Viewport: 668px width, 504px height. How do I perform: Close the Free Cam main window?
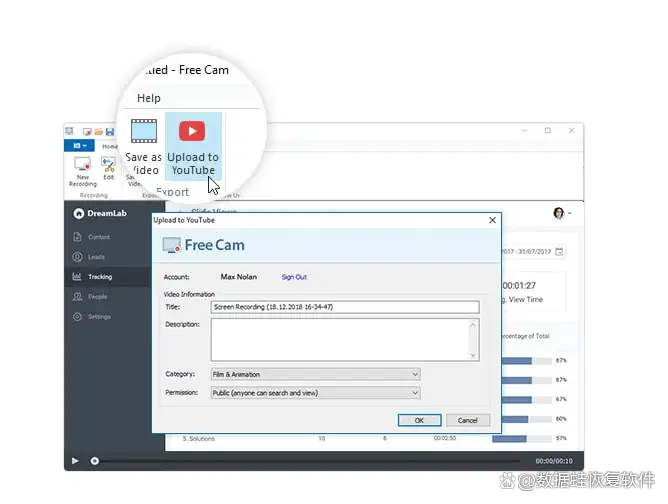coord(572,130)
